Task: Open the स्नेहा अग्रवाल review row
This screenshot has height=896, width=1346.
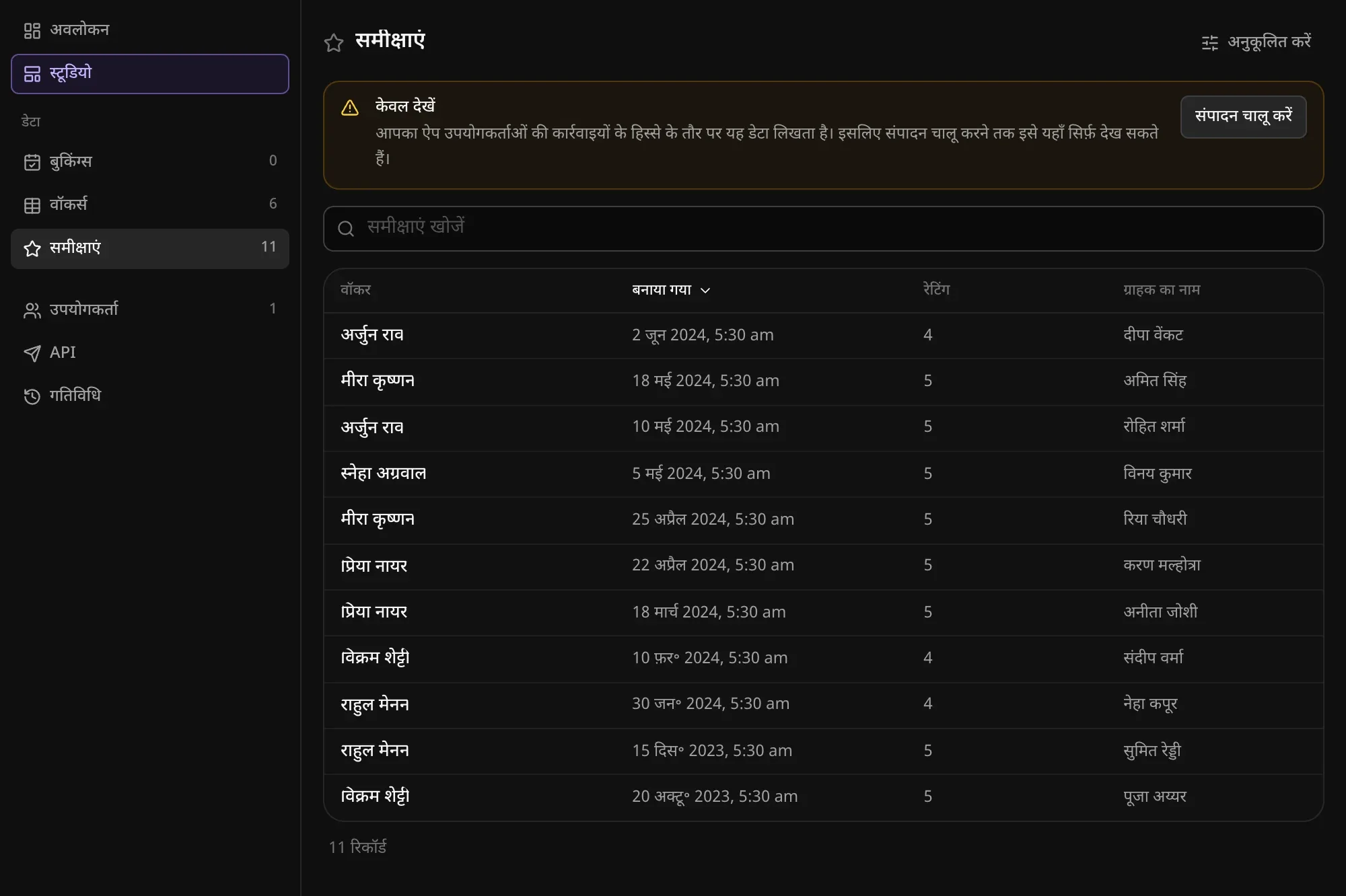Action: [823, 474]
